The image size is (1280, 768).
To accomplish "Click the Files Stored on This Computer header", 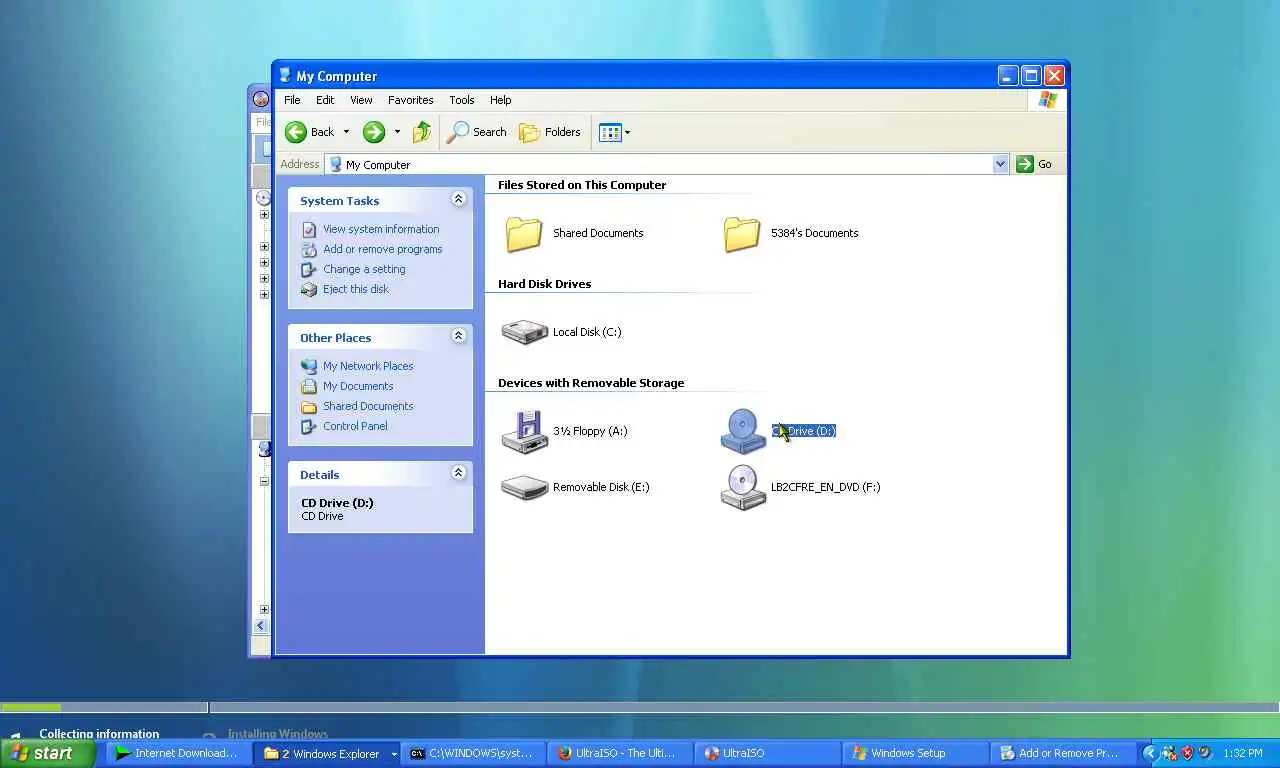I will coord(582,185).
